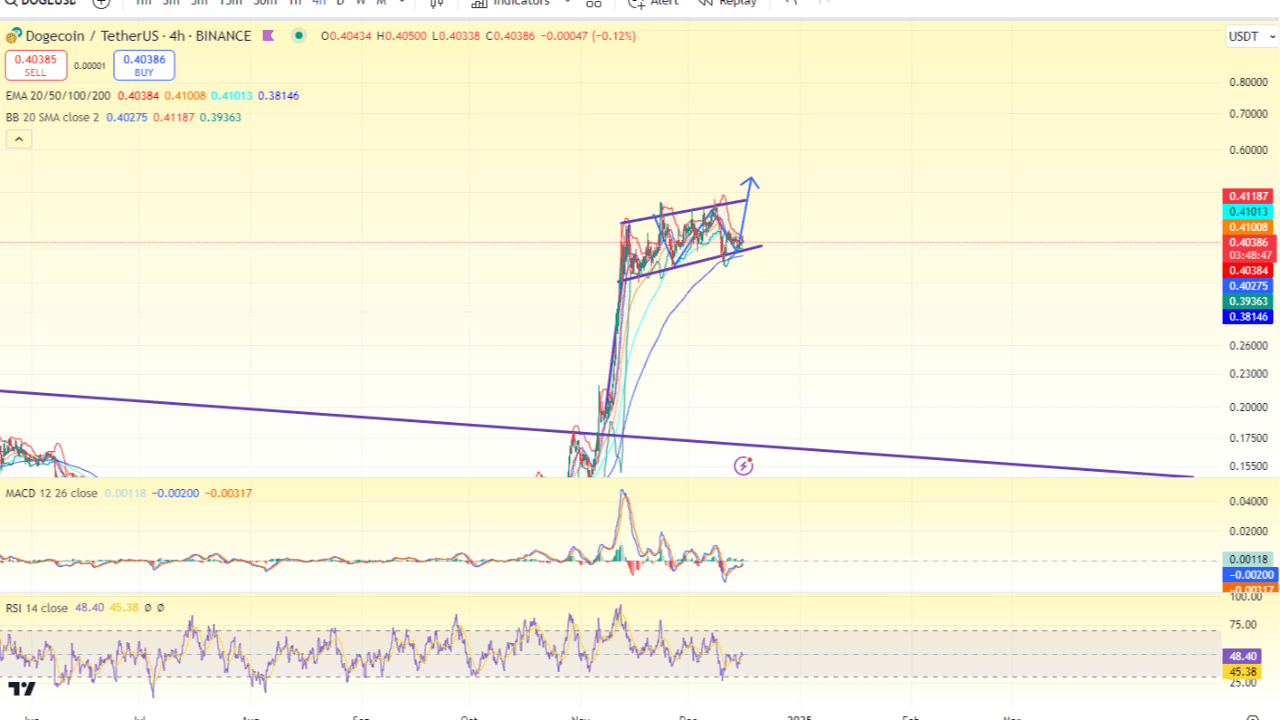Click the layout grid icon in toolbar
Viewport: 1280px width, 720px height.
click(x=594, y=3)
